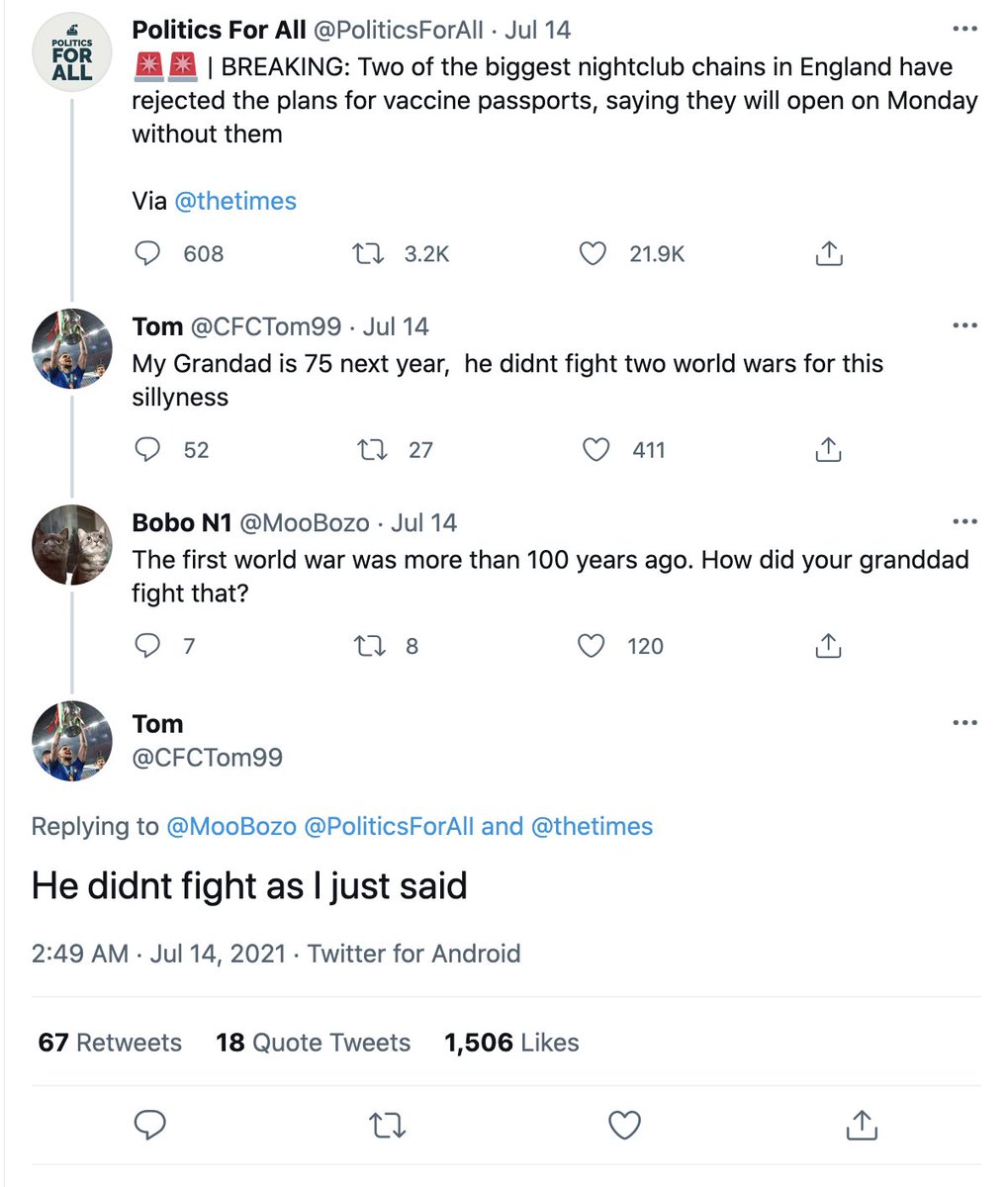This screenshot has height=1187, width=1008.
Task: Open more options menu on Bobo N1's tweet
Action: (964, 522)
